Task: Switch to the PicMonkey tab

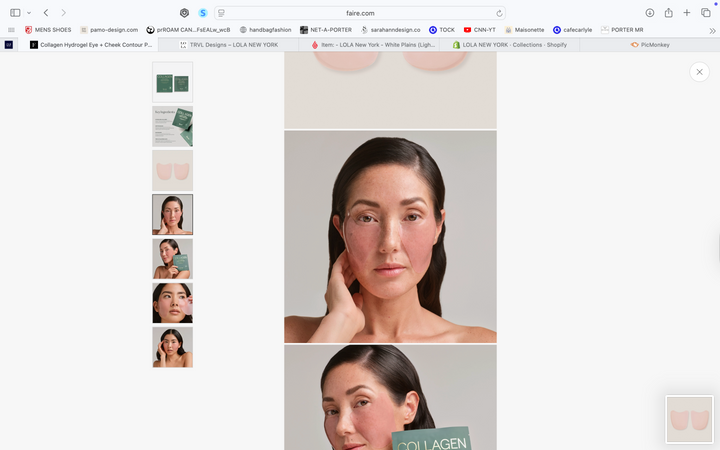Action: [650, 45]
